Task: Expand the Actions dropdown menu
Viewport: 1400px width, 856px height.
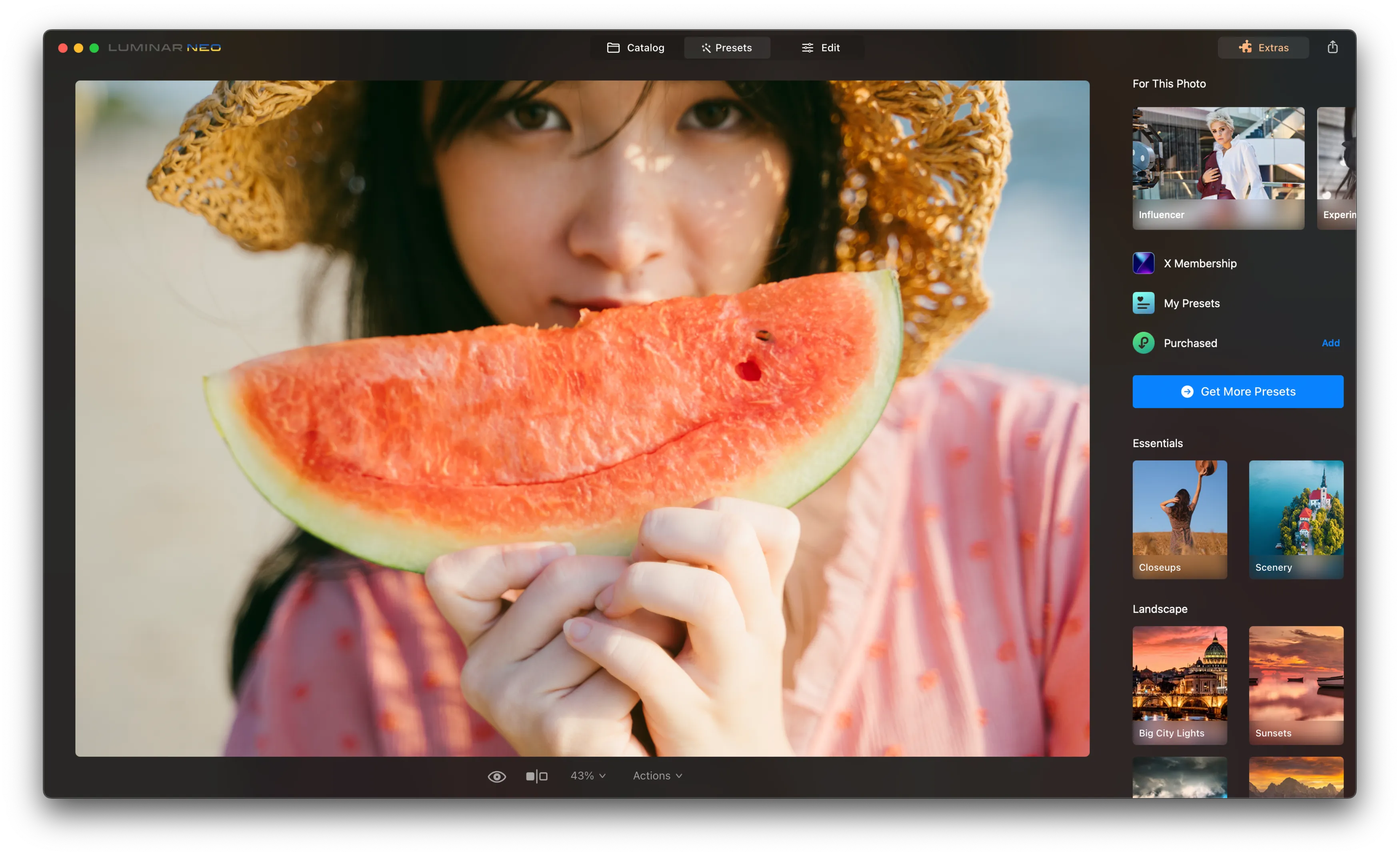Action: click(657, 776)
